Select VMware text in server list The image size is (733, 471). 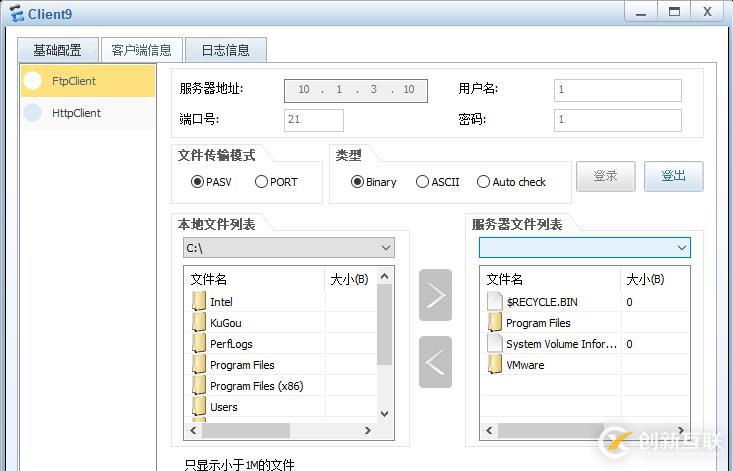coord(525,365)
